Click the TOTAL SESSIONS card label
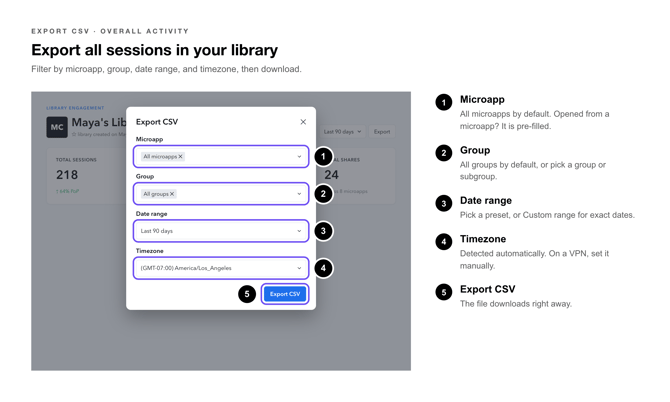Screen dimensions: 670x402 (76, 160)
